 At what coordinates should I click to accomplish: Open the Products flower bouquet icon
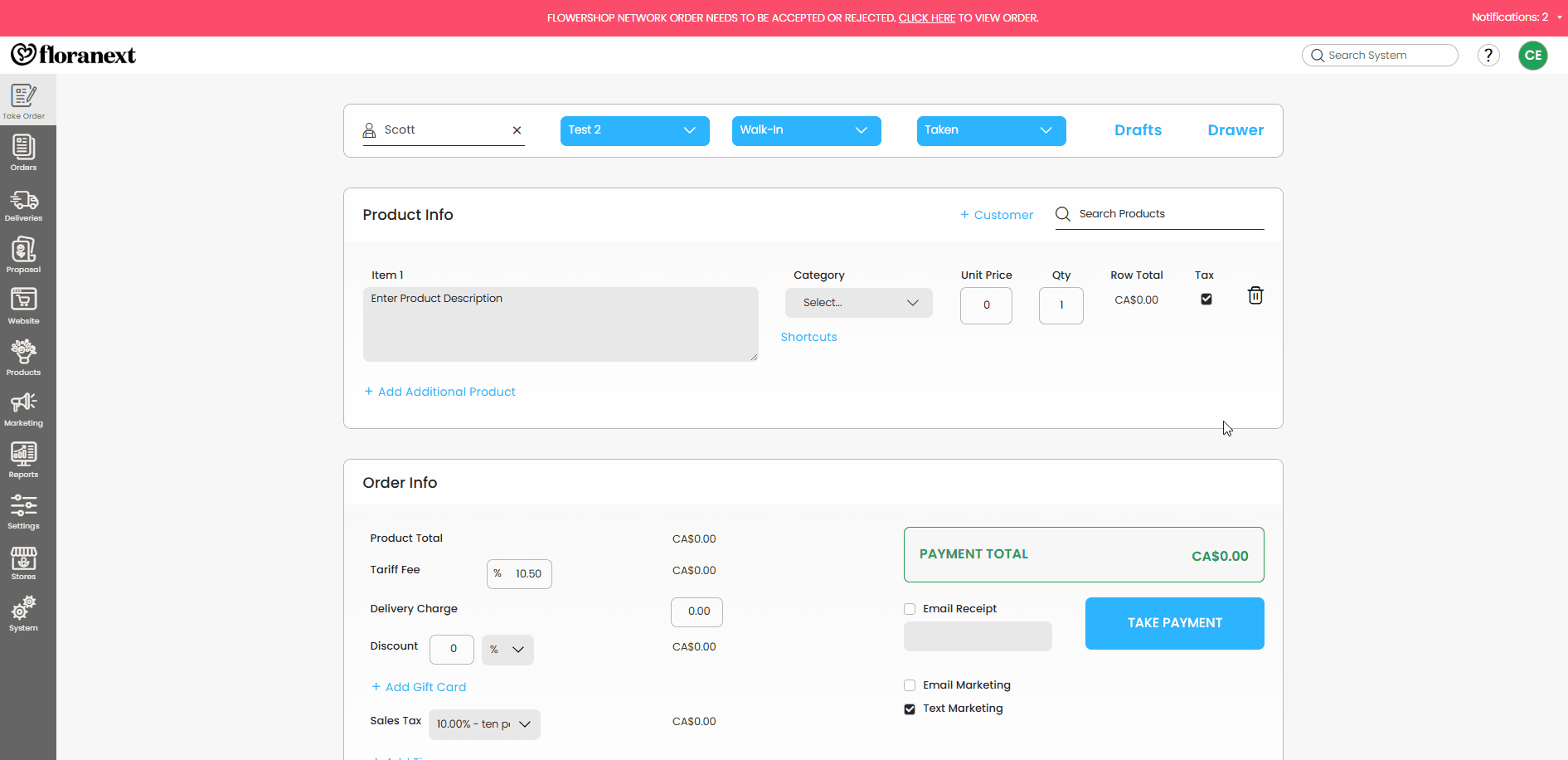[23, 357]
